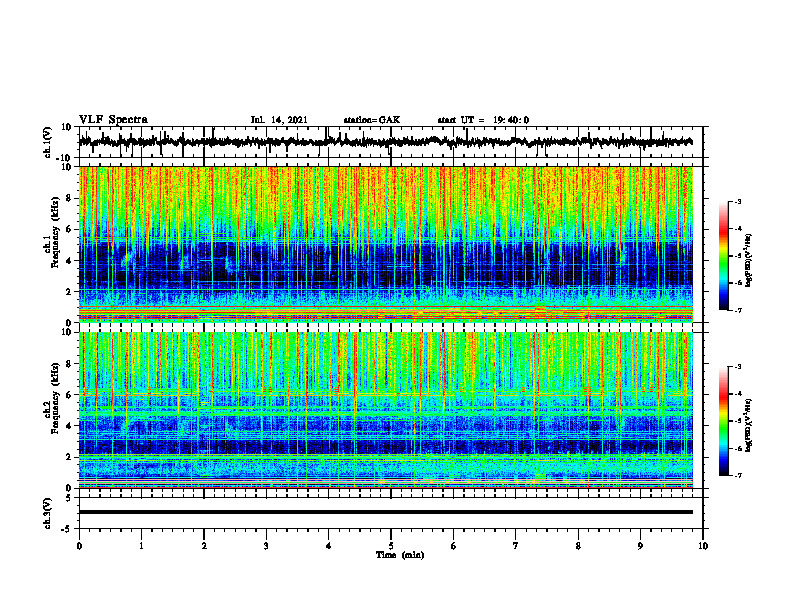Click the "ch.1(V)" waveform axis label
The width and height of the screenshot is (792, 612).
[x=48, y=142]
